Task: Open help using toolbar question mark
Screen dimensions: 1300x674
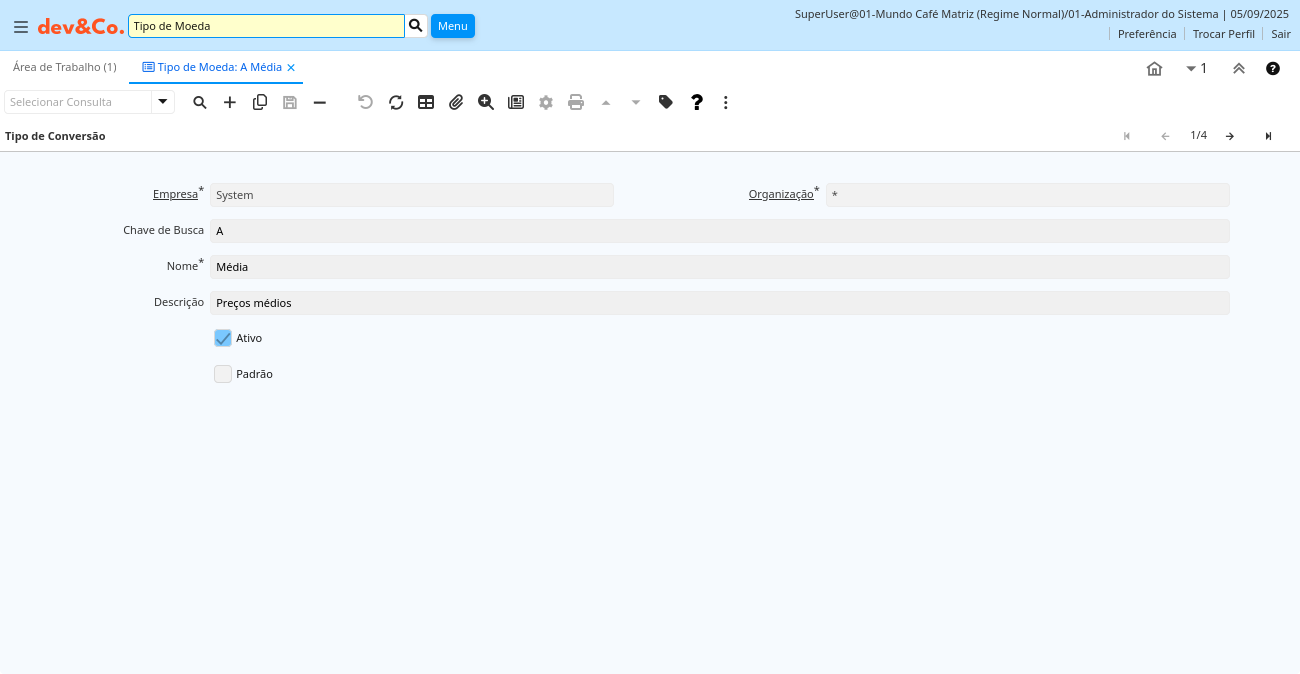Action: tap(697, 102)
